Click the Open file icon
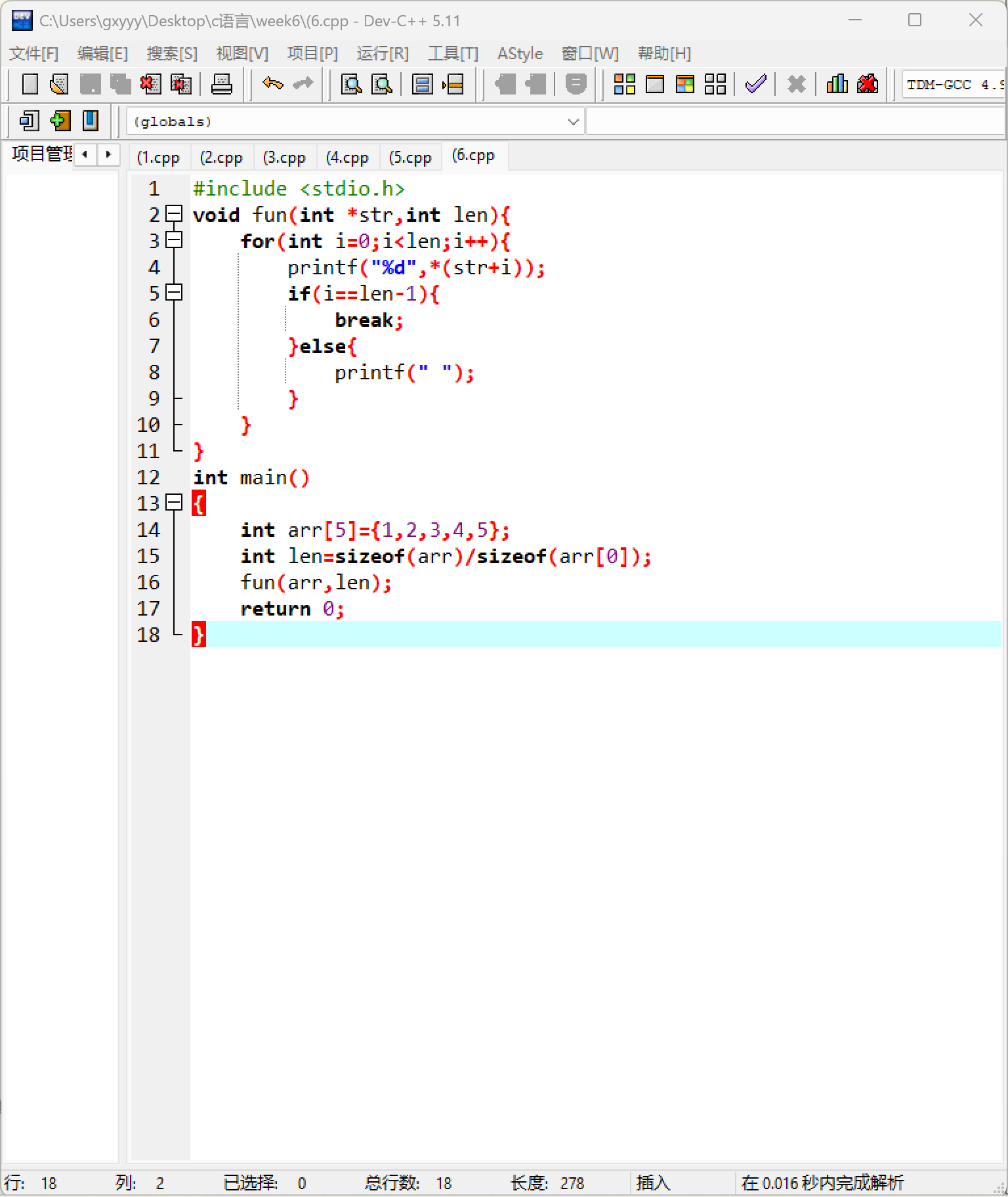Image resolution: width=1008 pixels, height=1197 pixels. 60,84
